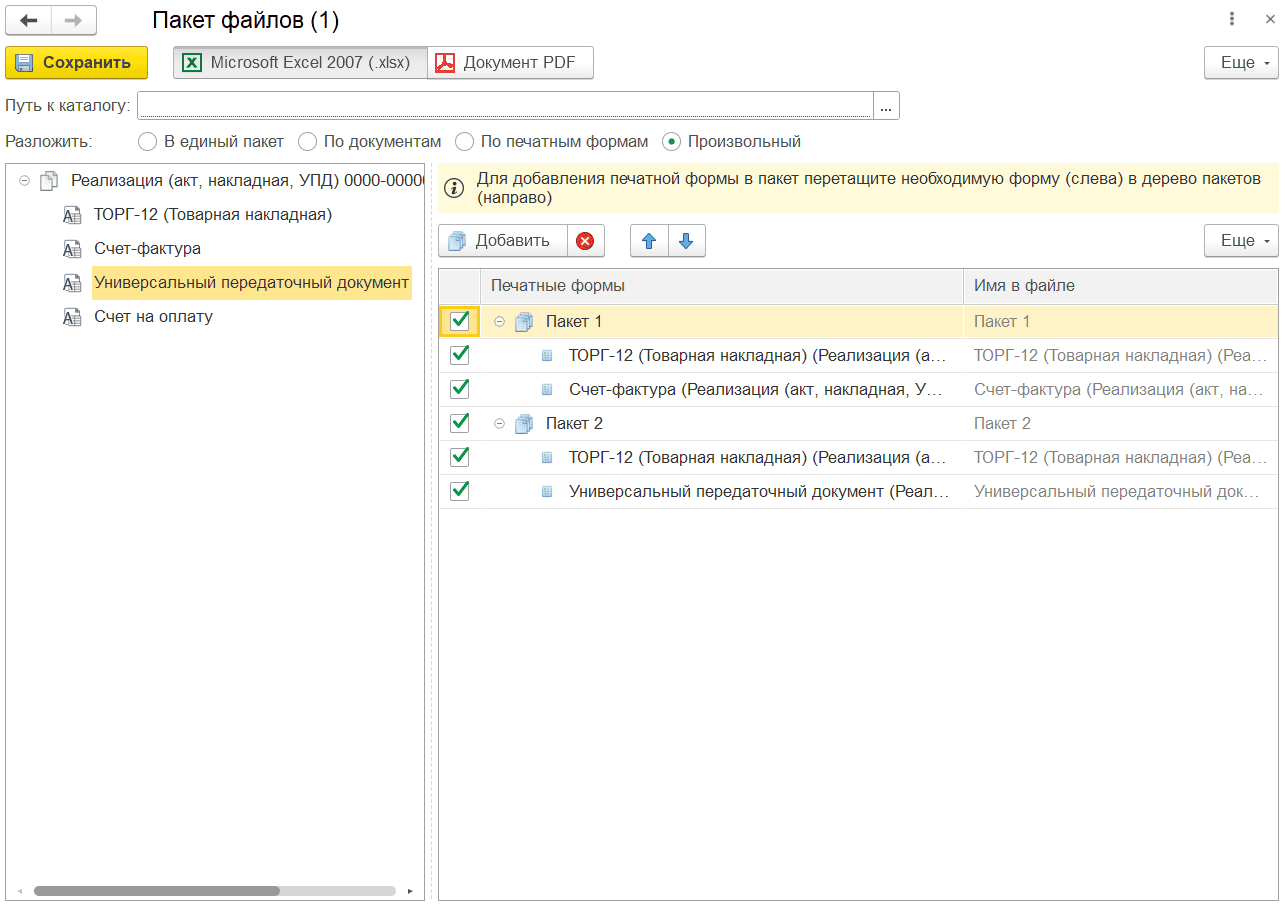This screenshot has height=906, width=1287.
Task: Select the По документам radio option
Action: pyautogui.click(x=308, y=142)
